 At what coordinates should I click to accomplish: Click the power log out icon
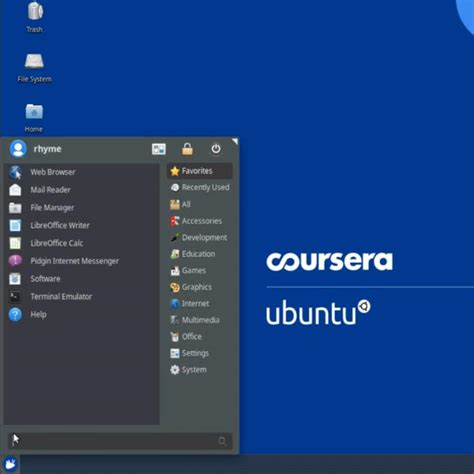pyautogui.click(x=216, y=149)
